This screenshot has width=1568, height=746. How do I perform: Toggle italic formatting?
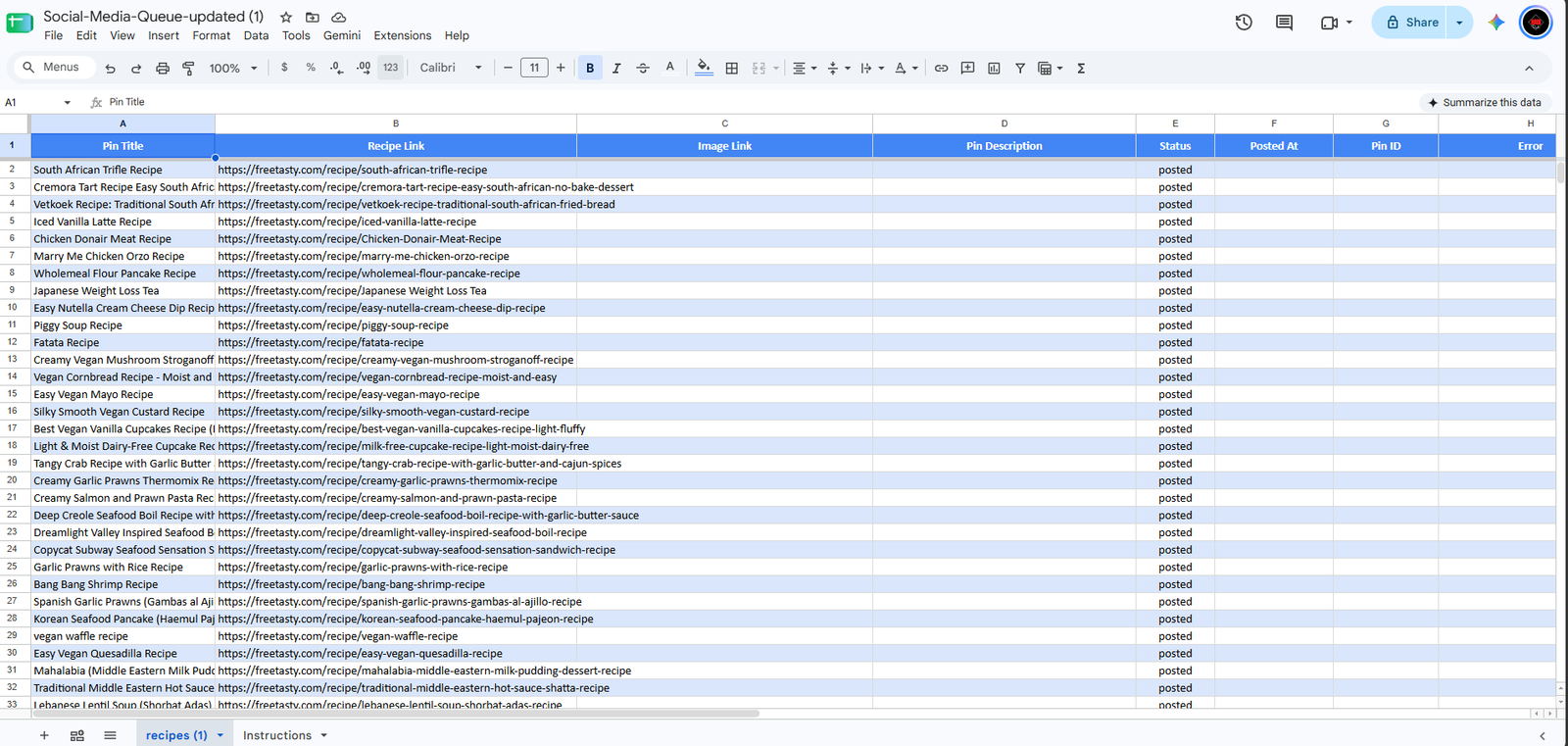pyautogui.click(x=616, y=68)
